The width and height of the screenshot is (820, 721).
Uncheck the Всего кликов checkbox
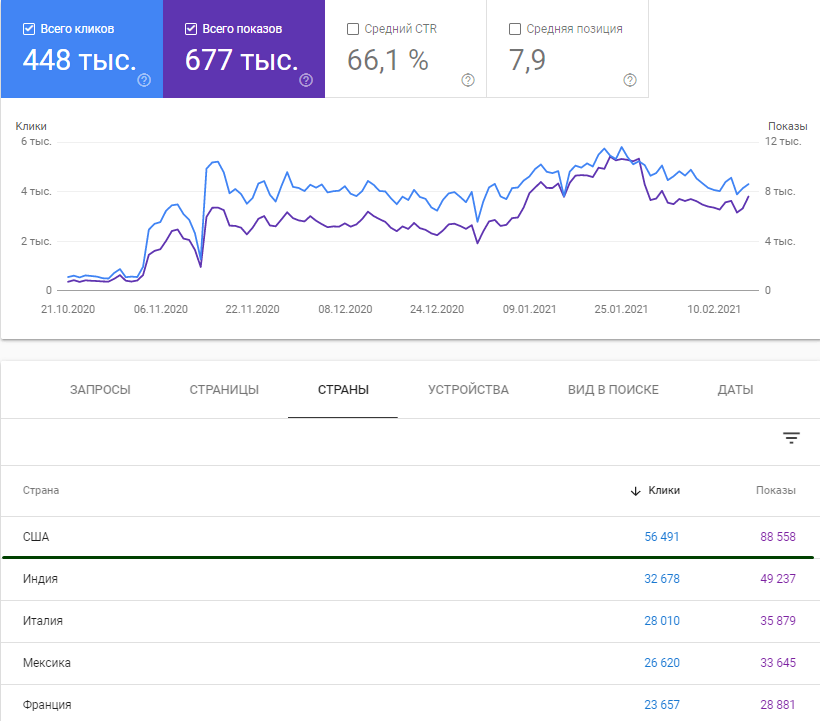tap(28, 29)
